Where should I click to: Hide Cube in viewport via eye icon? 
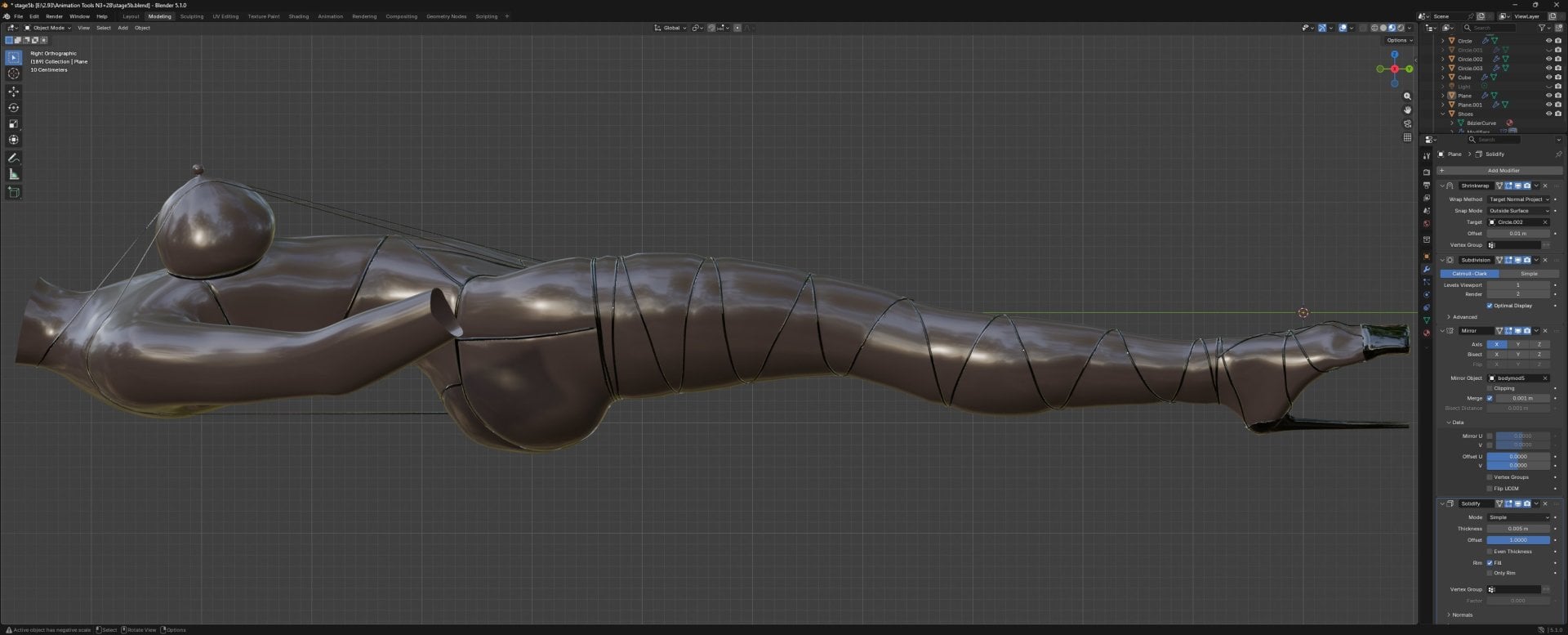pos(1548,78)
